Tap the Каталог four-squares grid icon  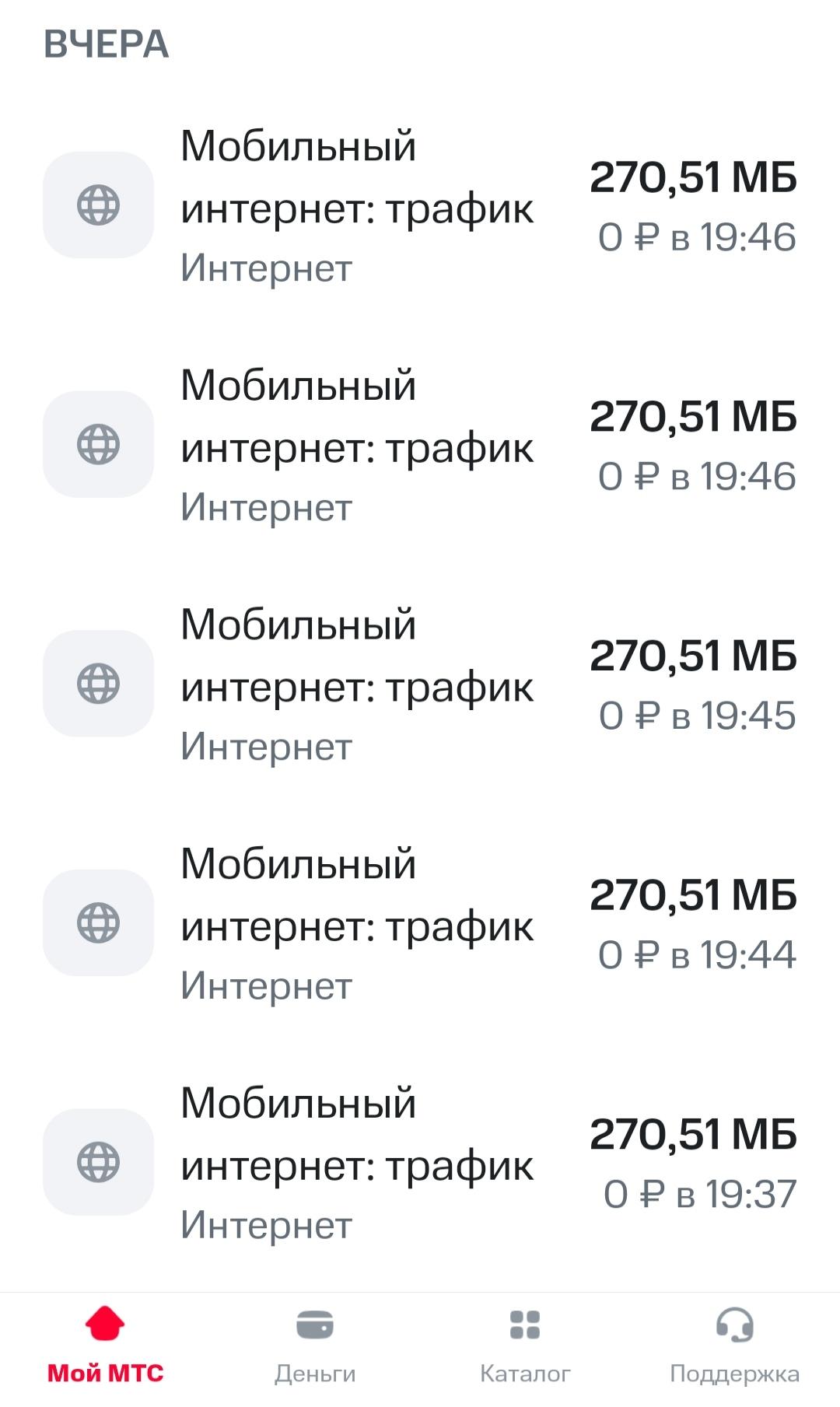pyautogui.click(x=525, y=1324)
